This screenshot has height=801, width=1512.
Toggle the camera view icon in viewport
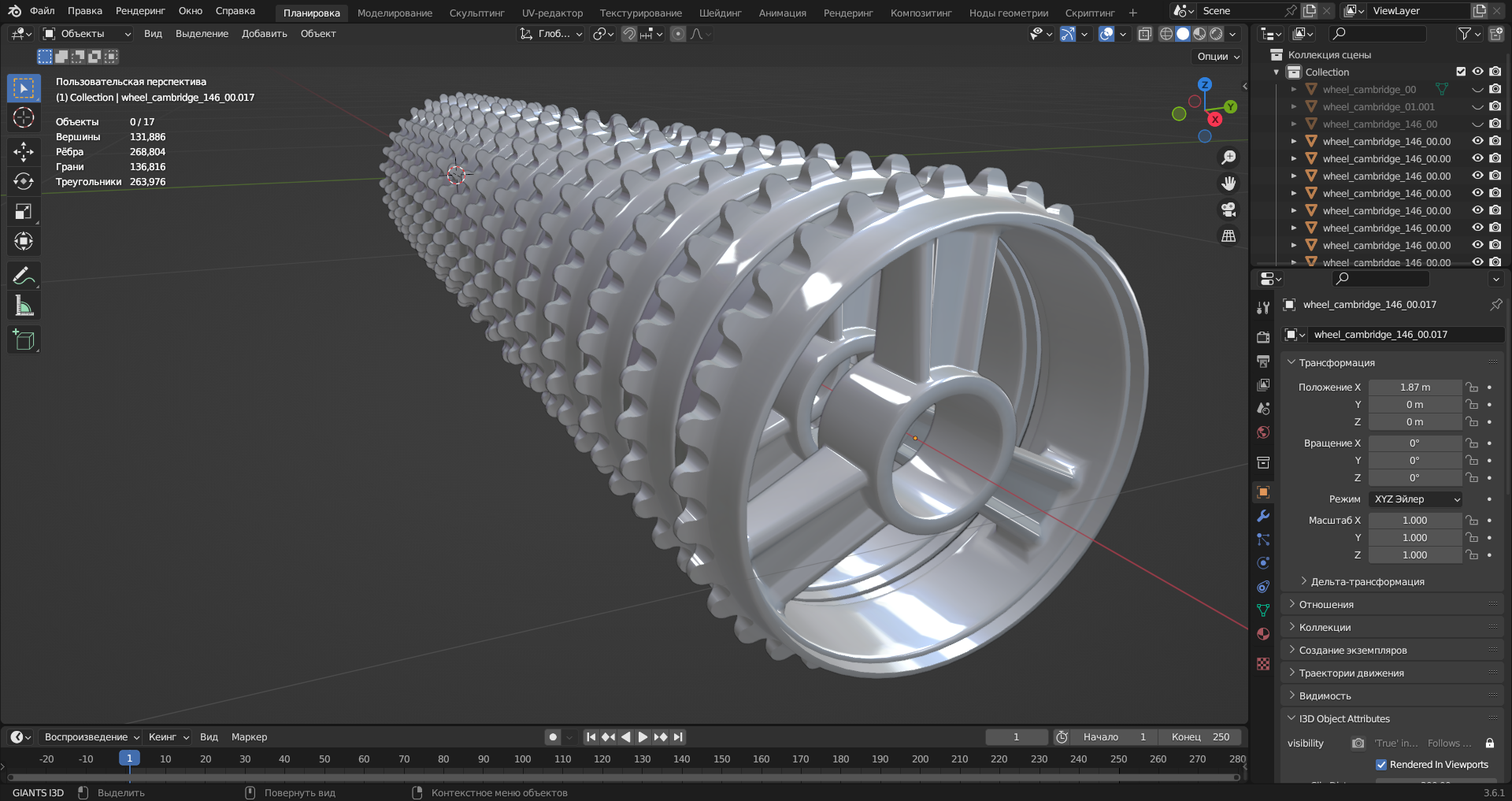1228,210
